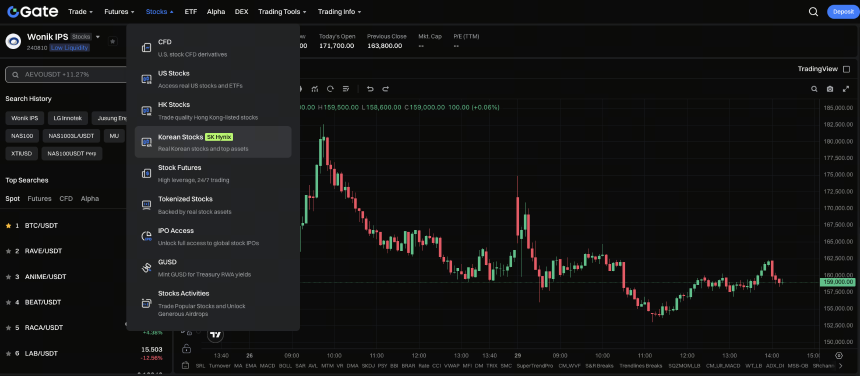
Task: Favorite RACA/USDT with its star
Action: pyautogui.click(x=8, y=328)
